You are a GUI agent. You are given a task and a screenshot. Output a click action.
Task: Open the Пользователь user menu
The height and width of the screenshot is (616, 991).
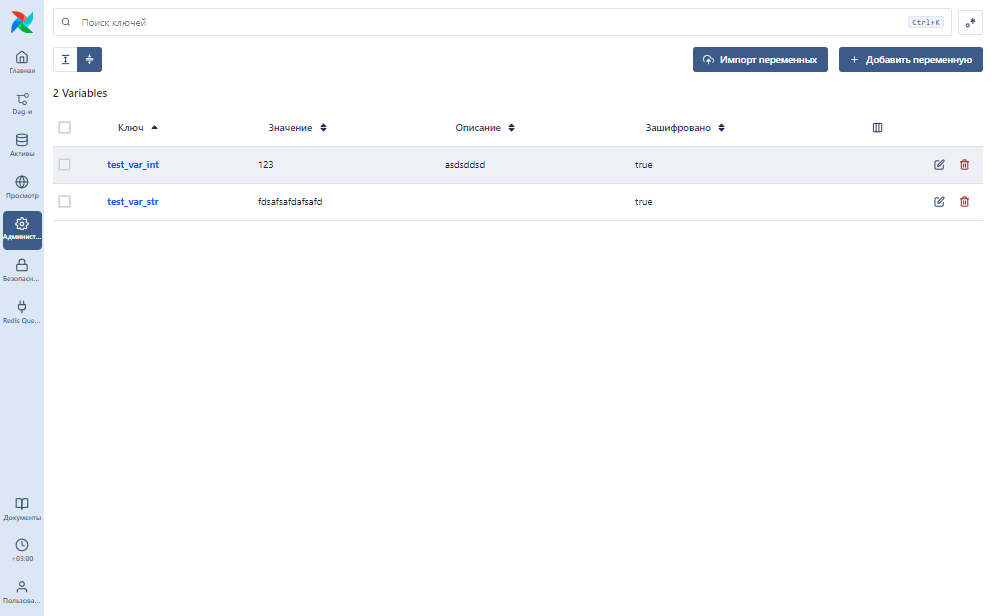[x=22, y=593]
